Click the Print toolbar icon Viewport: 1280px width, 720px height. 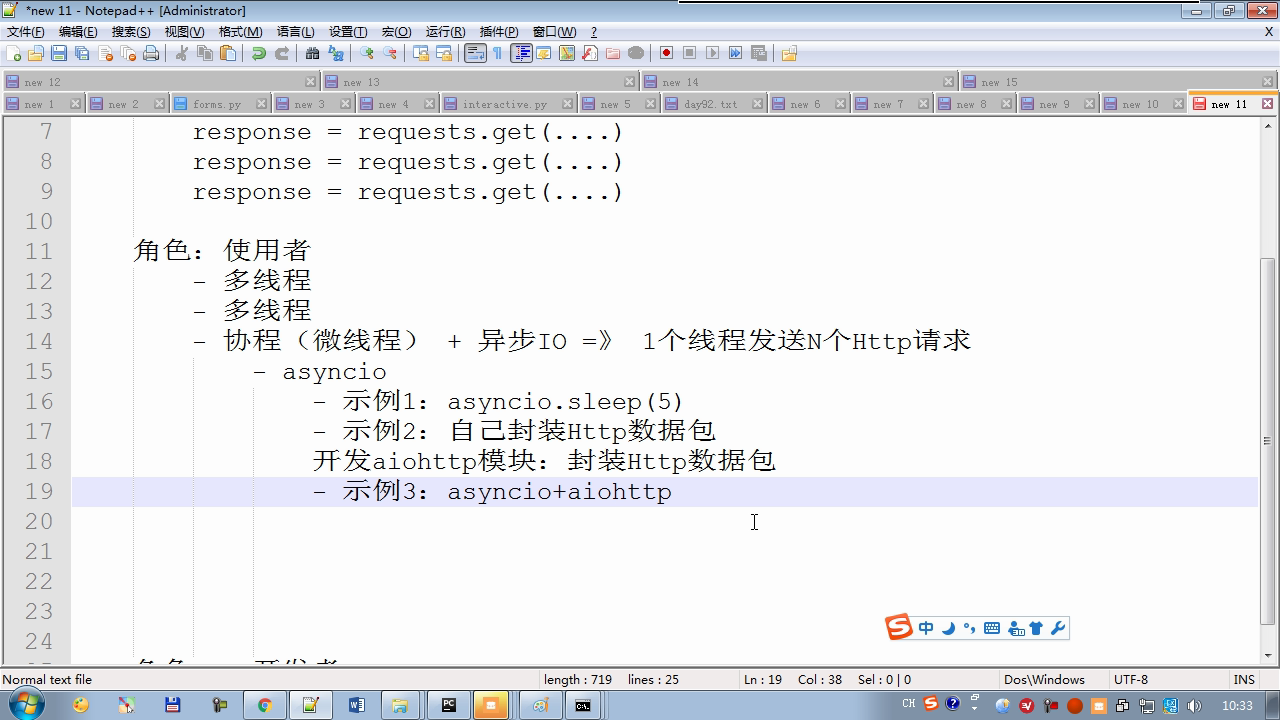(151, 53)
